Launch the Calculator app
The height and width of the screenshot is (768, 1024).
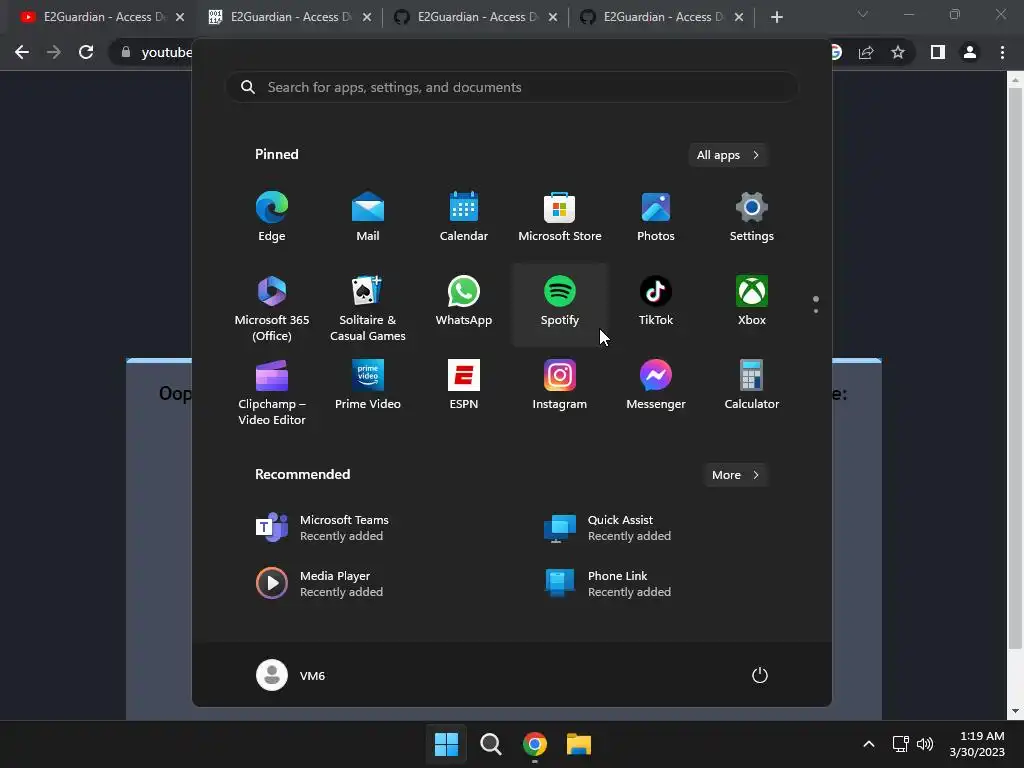752,385
